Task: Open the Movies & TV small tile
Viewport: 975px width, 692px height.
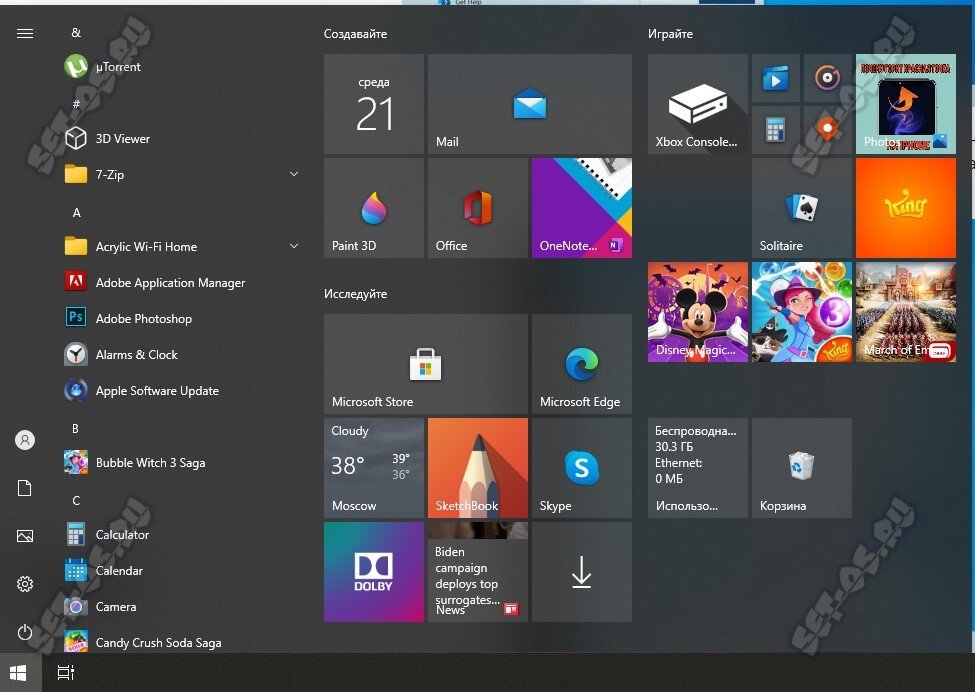Action: (x=775, y=78)
